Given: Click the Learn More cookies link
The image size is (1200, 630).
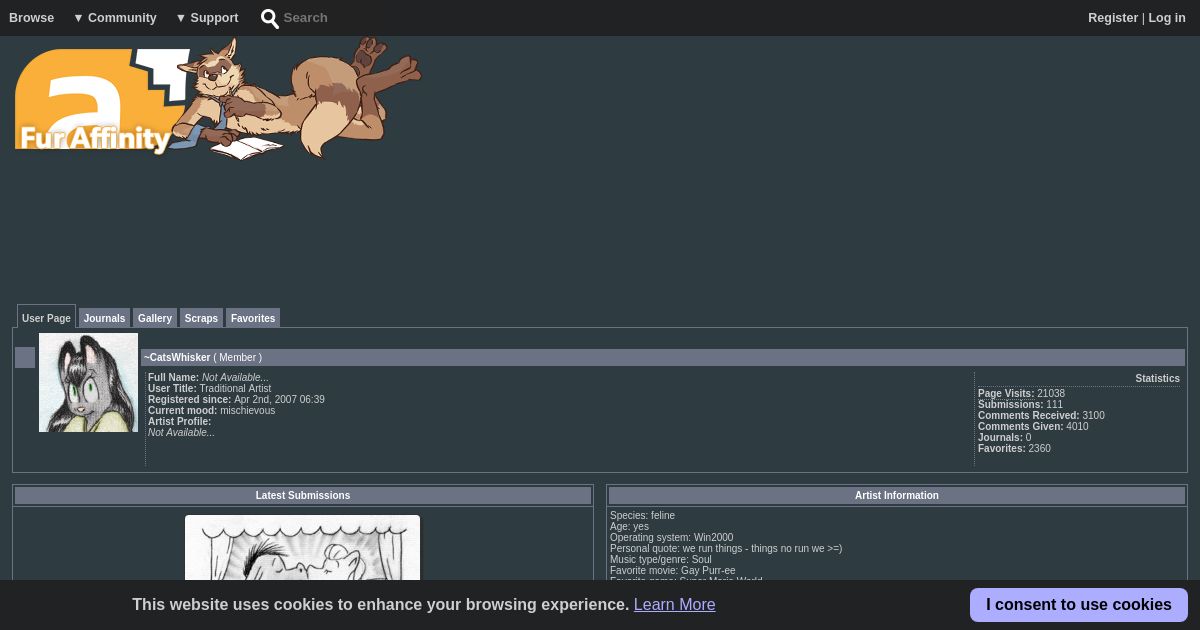Looking at the screenshot, I should pyautogui.click(x=674, y=604).
